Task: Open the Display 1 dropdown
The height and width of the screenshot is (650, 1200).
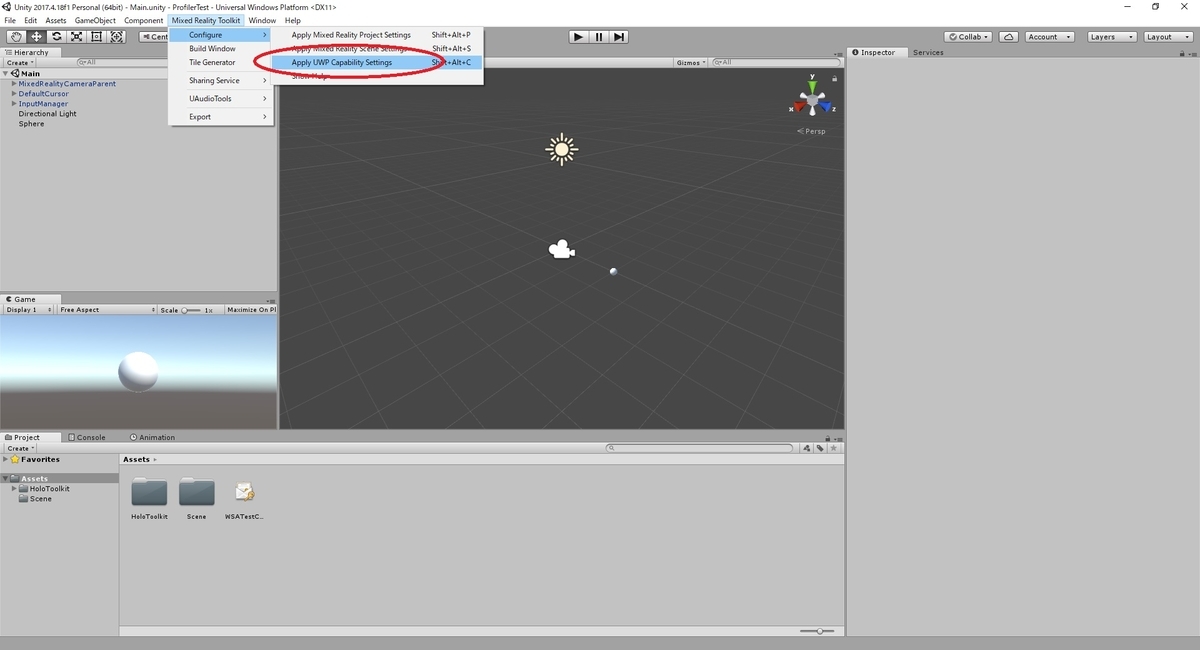Action: [27, 310]
